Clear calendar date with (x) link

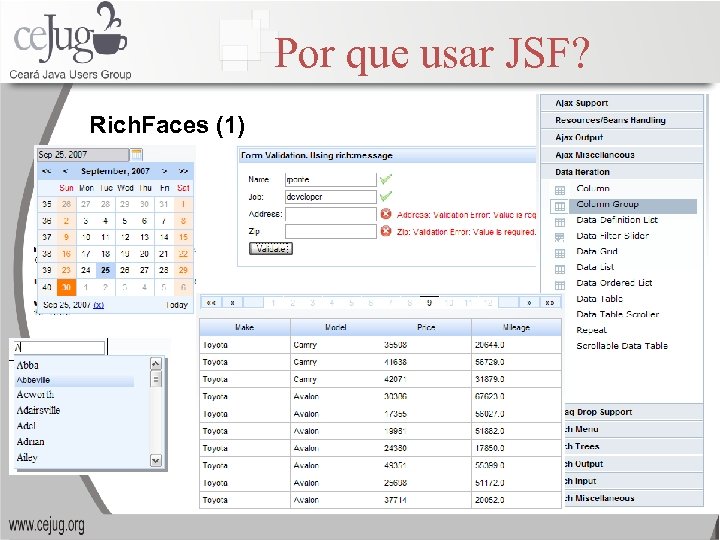click(98, 305)
